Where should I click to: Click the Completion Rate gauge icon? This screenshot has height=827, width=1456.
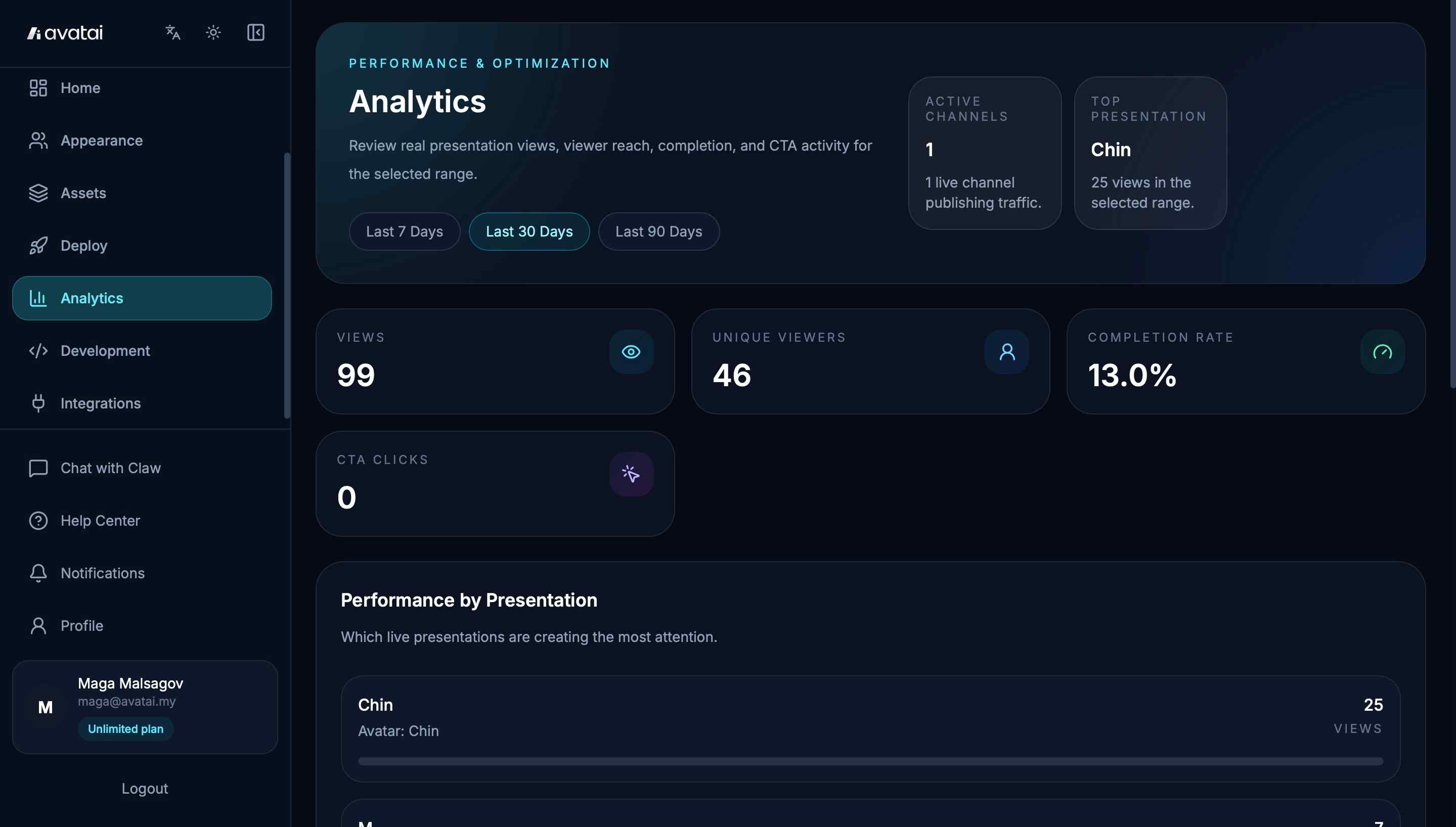coord(1382,352)
